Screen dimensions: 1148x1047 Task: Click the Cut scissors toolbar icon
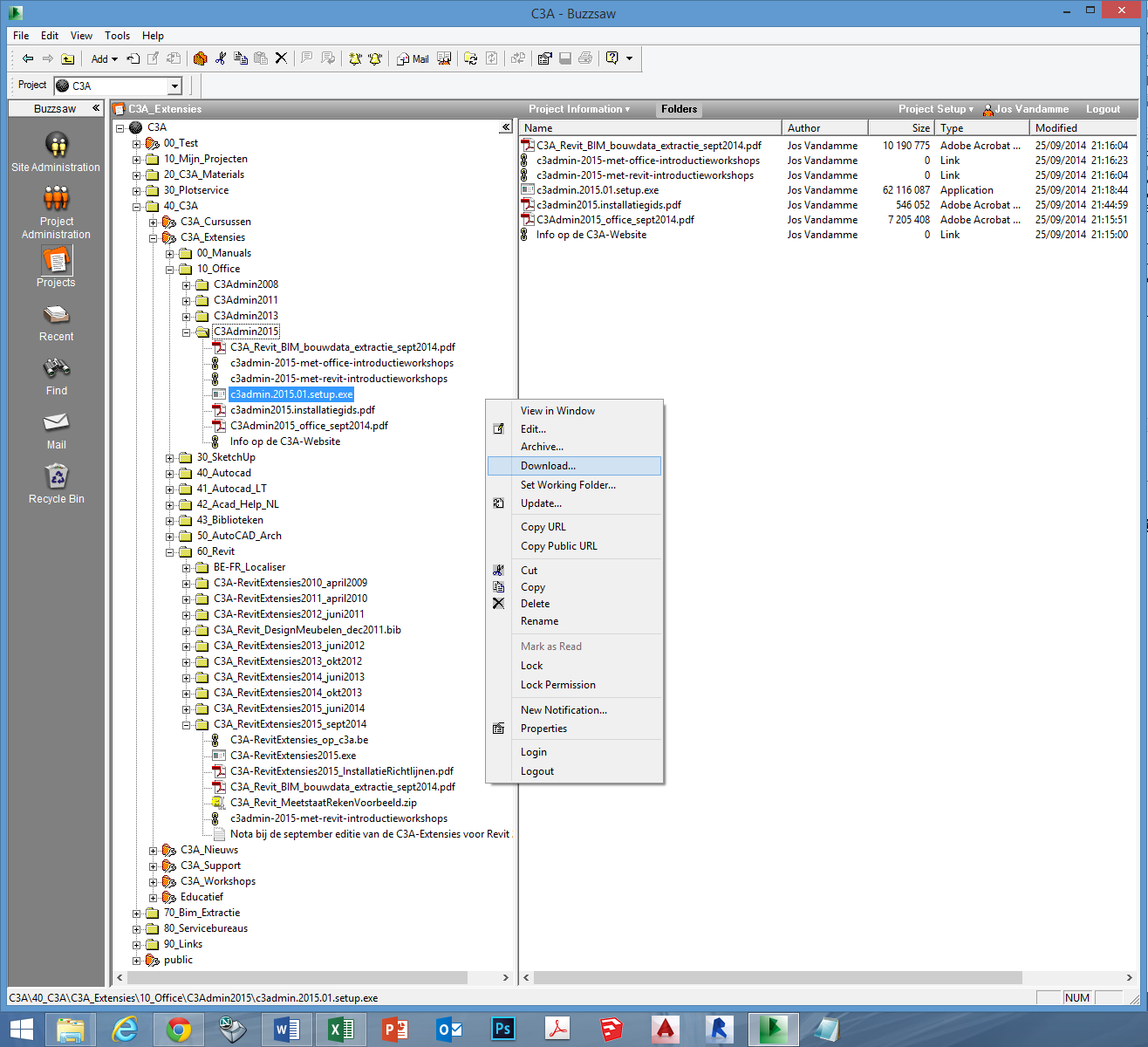tap(221, 58)
